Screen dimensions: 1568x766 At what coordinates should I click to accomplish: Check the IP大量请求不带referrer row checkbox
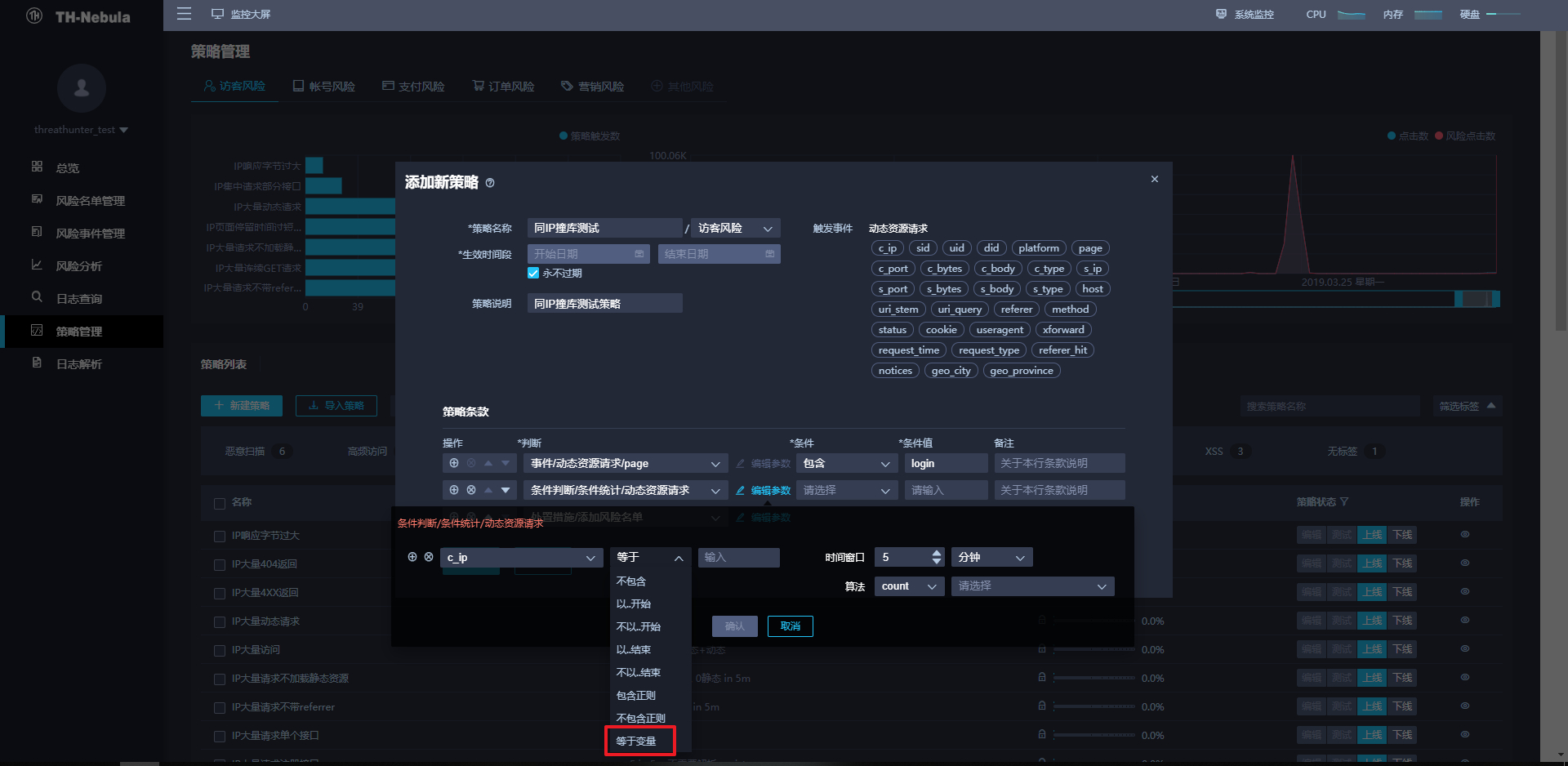[x=219, y=708]
